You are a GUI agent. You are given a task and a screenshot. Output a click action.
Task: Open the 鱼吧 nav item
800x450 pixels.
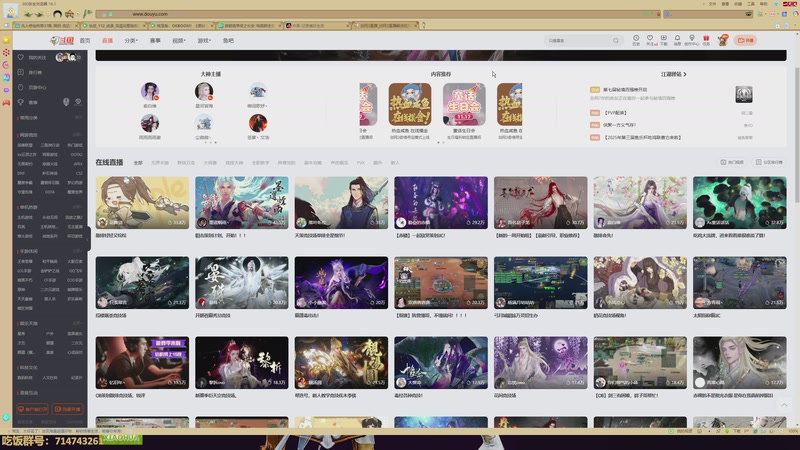tap(228, 40)
